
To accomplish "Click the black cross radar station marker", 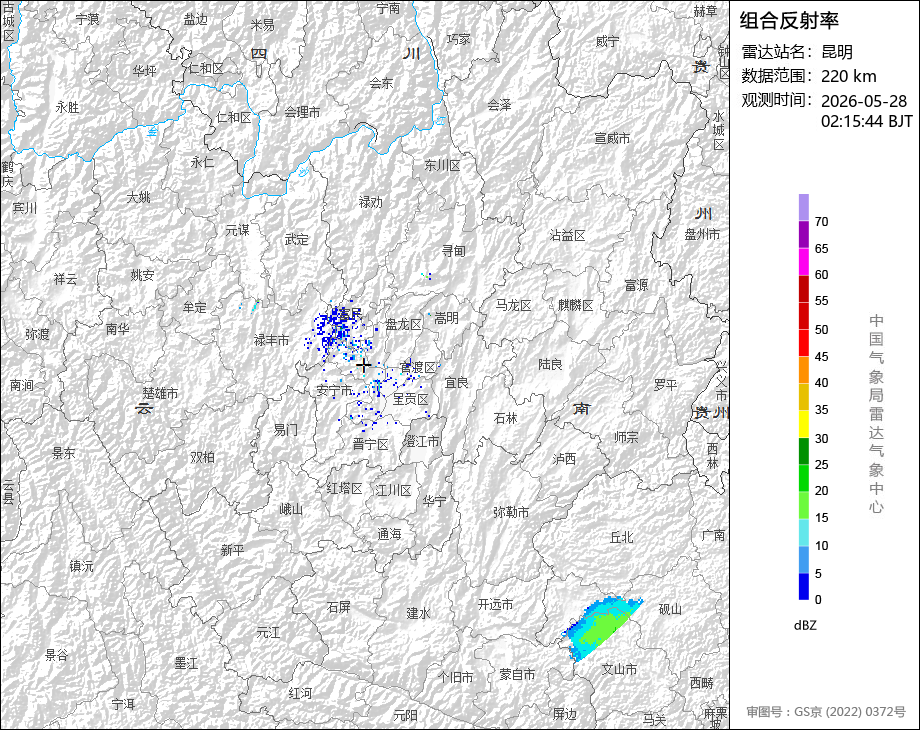I will click(x=363, y=366).
